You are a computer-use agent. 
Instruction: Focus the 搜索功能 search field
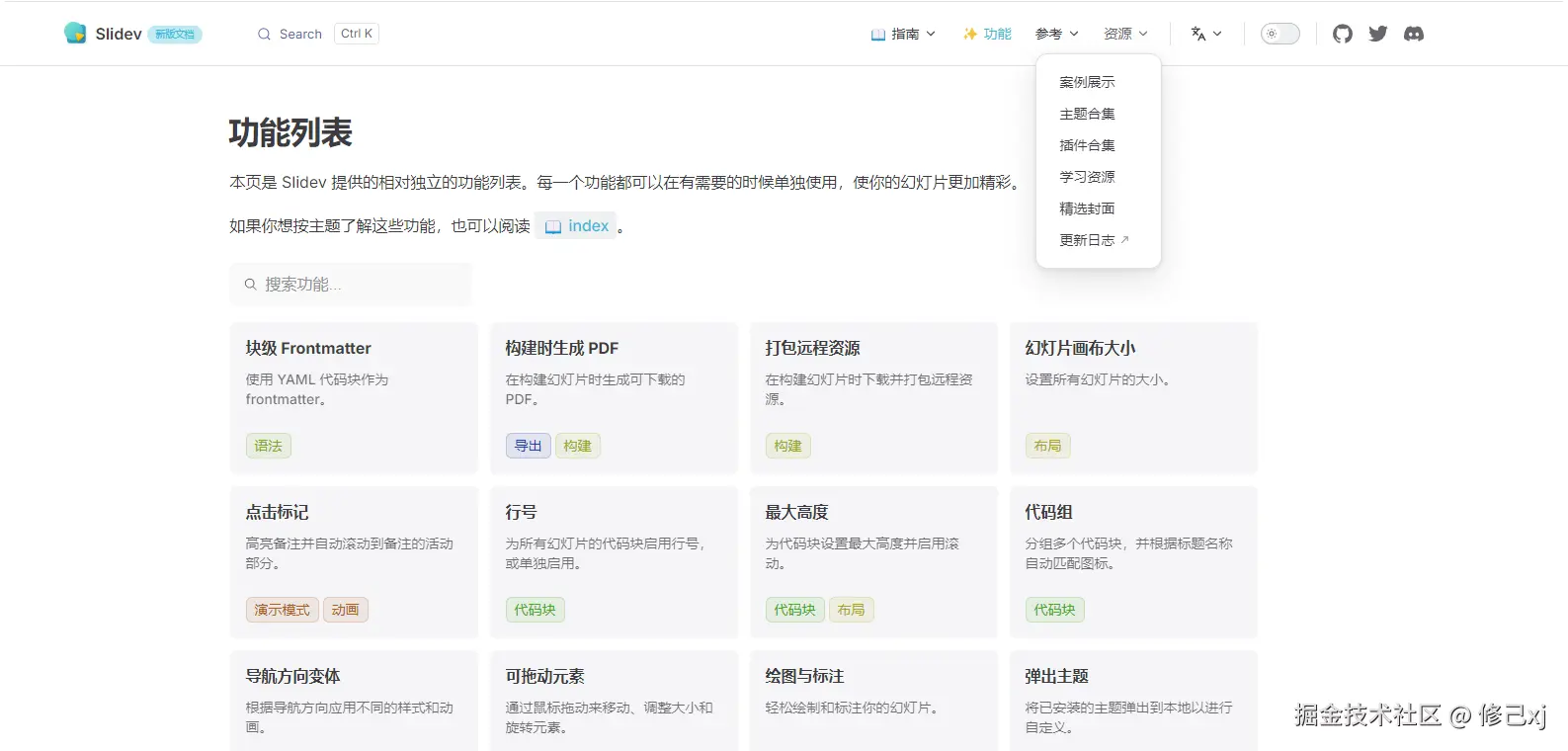pos(351,285)
